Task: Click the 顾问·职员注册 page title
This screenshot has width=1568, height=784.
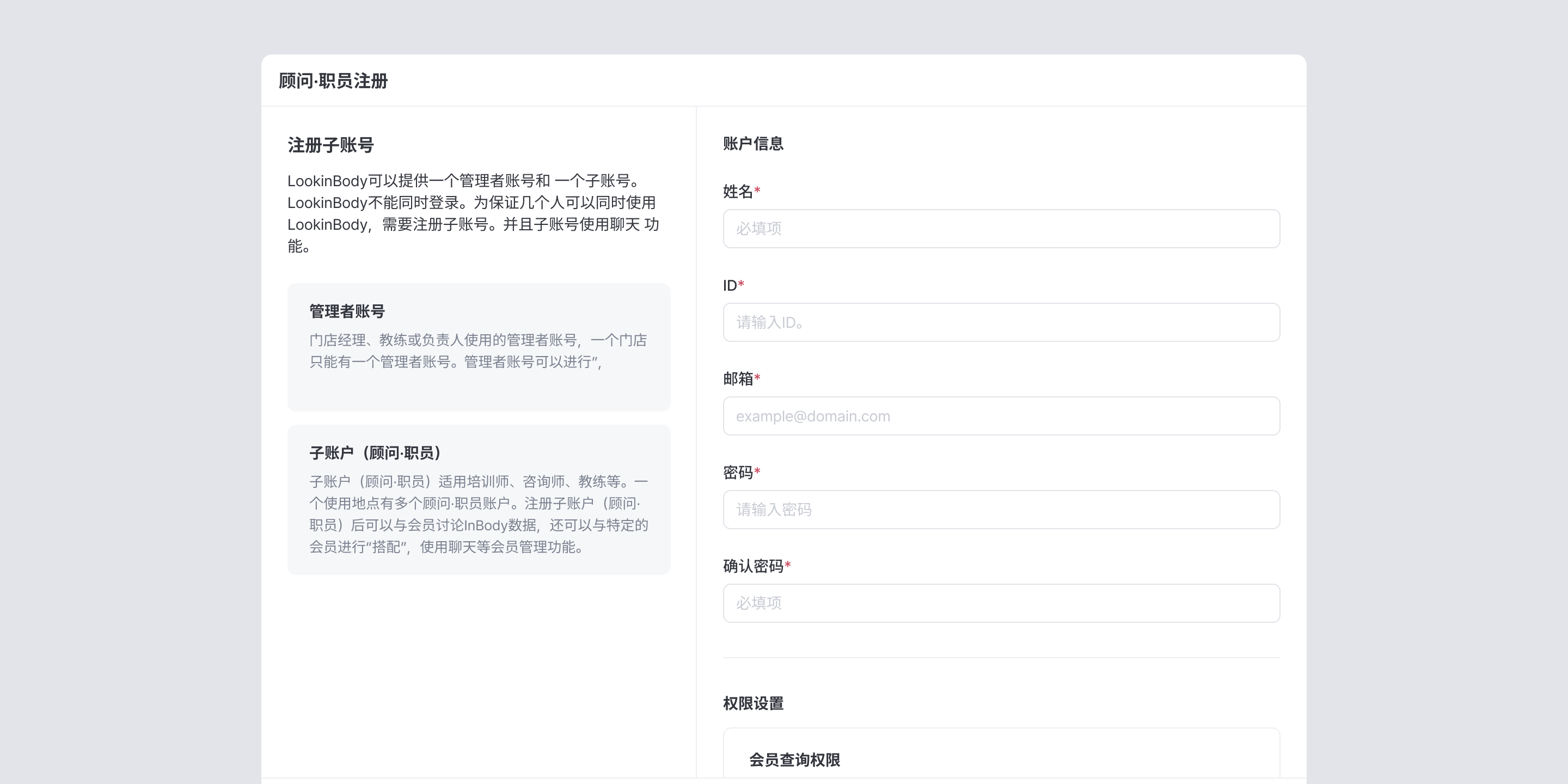Action: coord(334,81)
